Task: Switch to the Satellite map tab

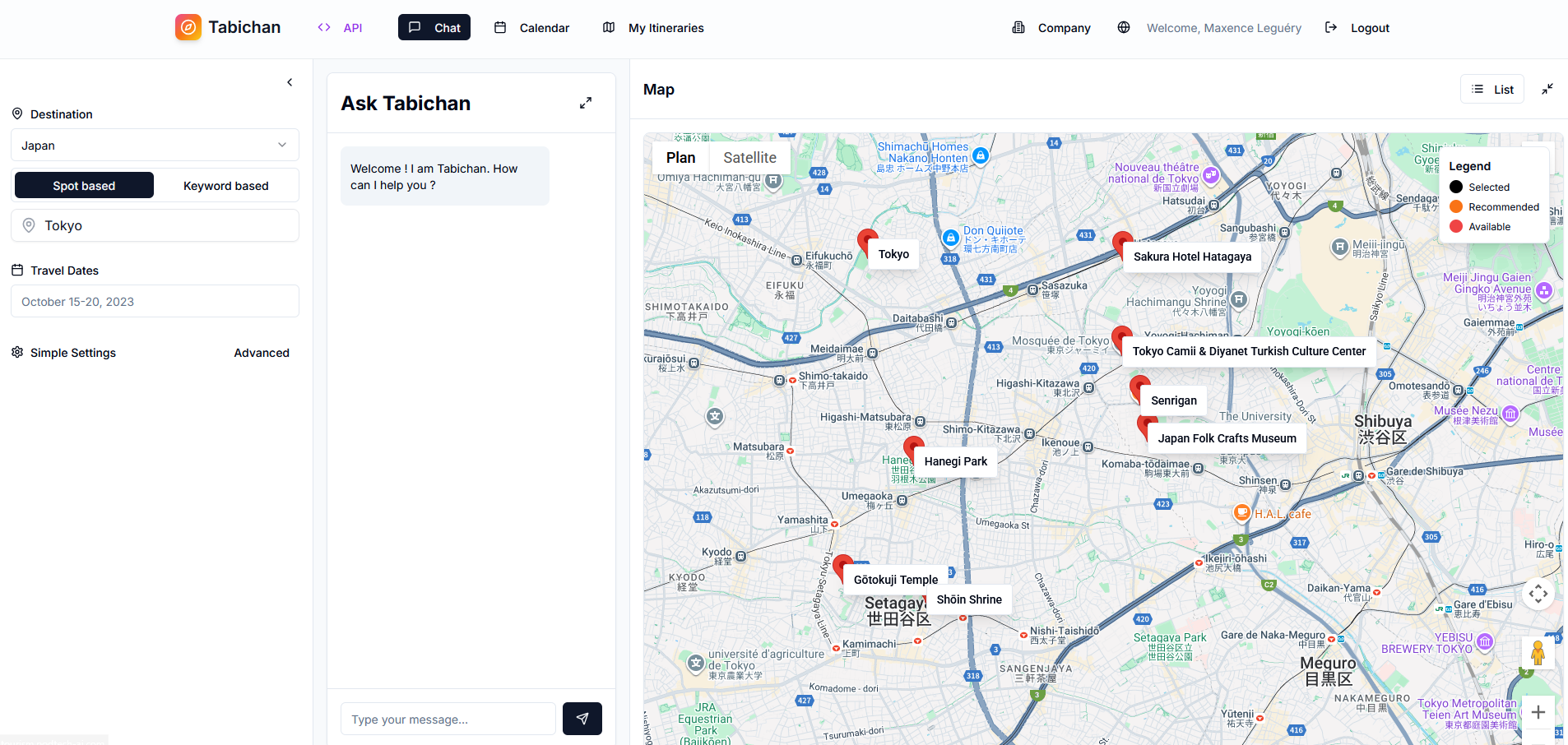Action: tap(749, 157)
